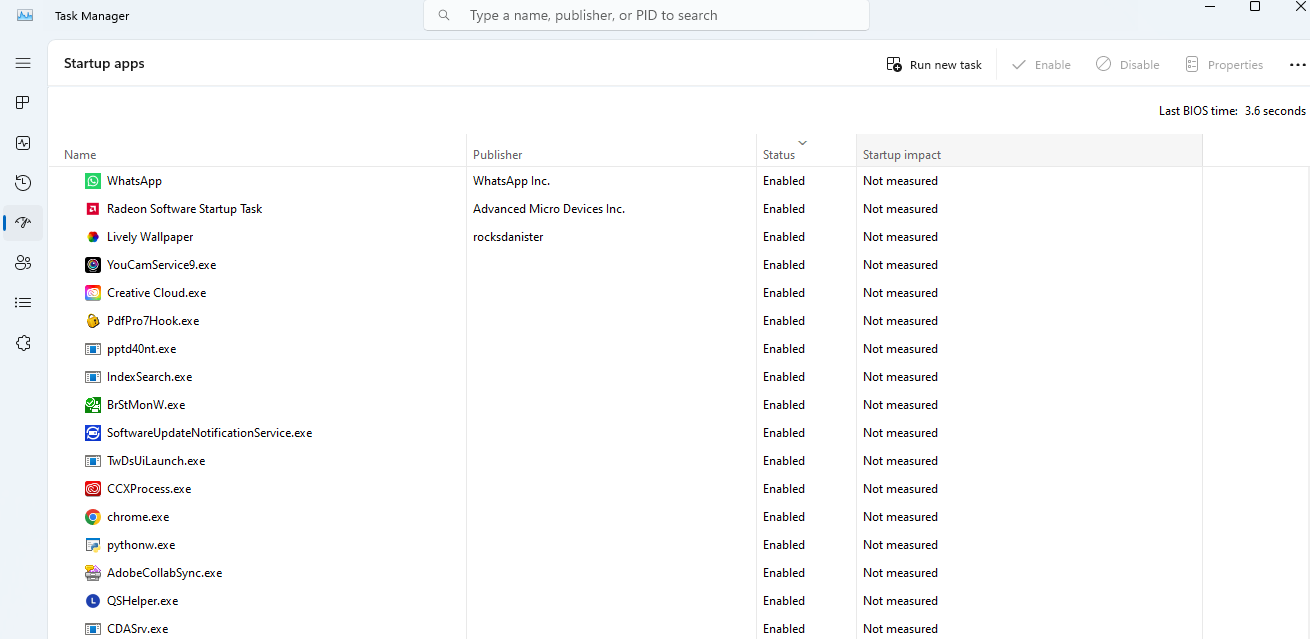Click the Enable button

pos(1041,65)
